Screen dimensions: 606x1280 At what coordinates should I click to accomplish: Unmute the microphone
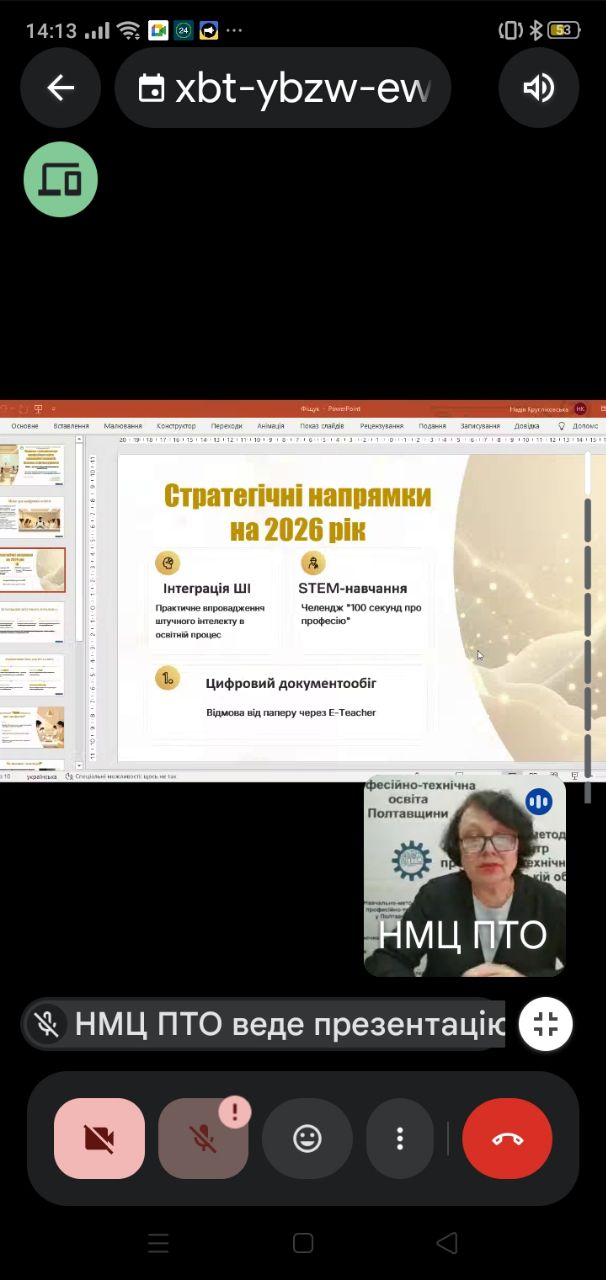click(203, 1138)
